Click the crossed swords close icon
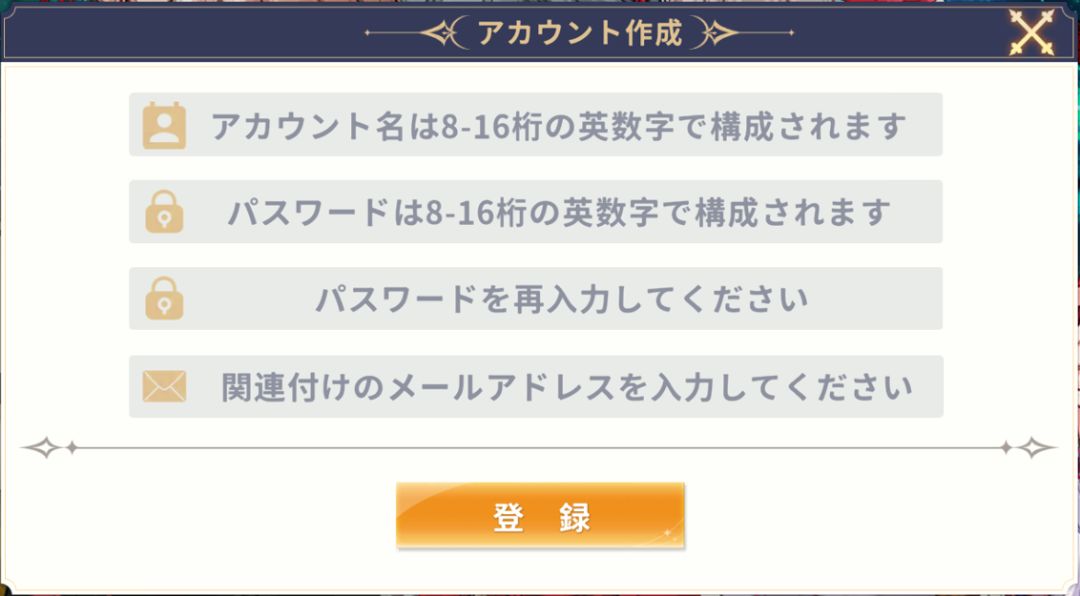 tap(1030, 33)
